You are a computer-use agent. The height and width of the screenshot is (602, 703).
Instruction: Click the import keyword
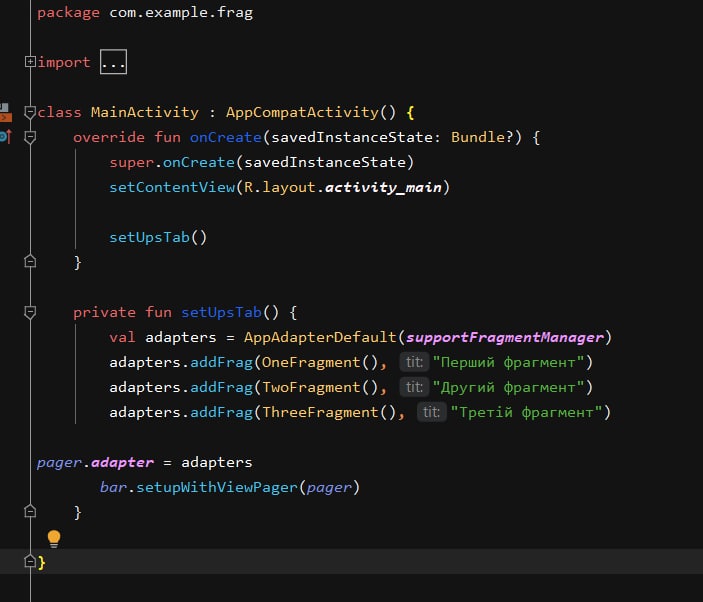64,63
